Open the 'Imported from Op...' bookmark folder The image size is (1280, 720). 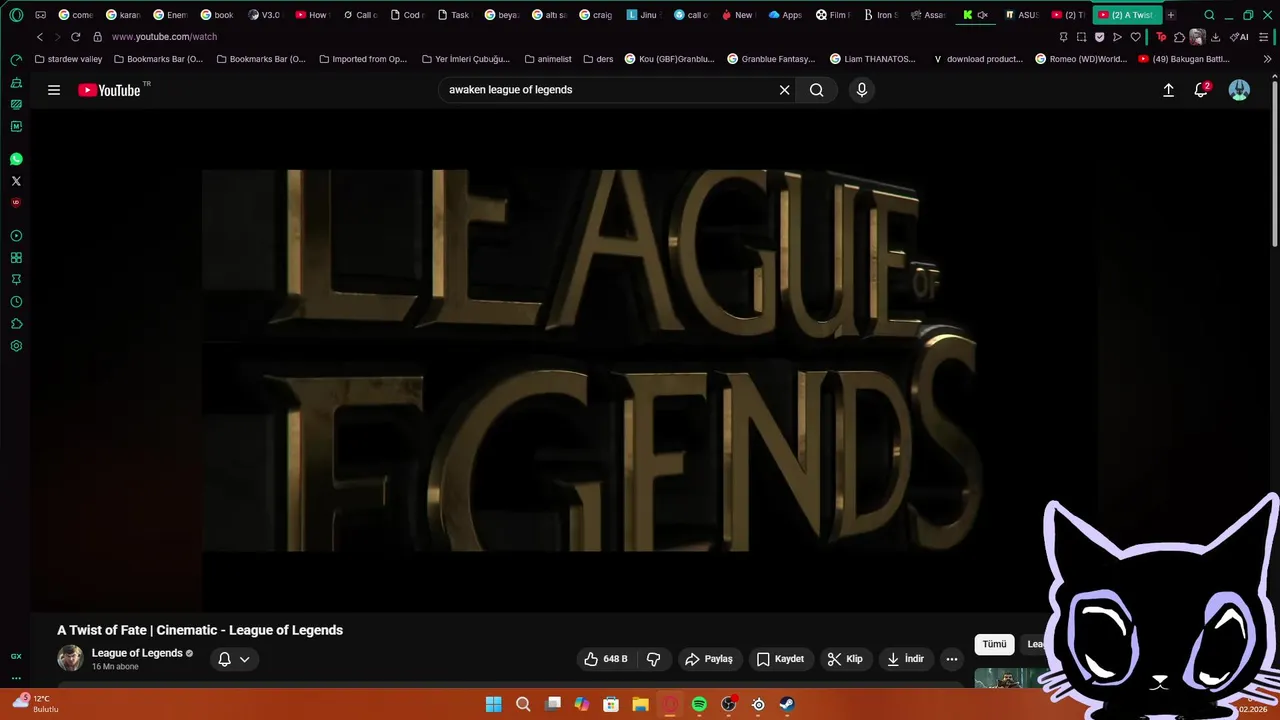[x=363, y=59]
